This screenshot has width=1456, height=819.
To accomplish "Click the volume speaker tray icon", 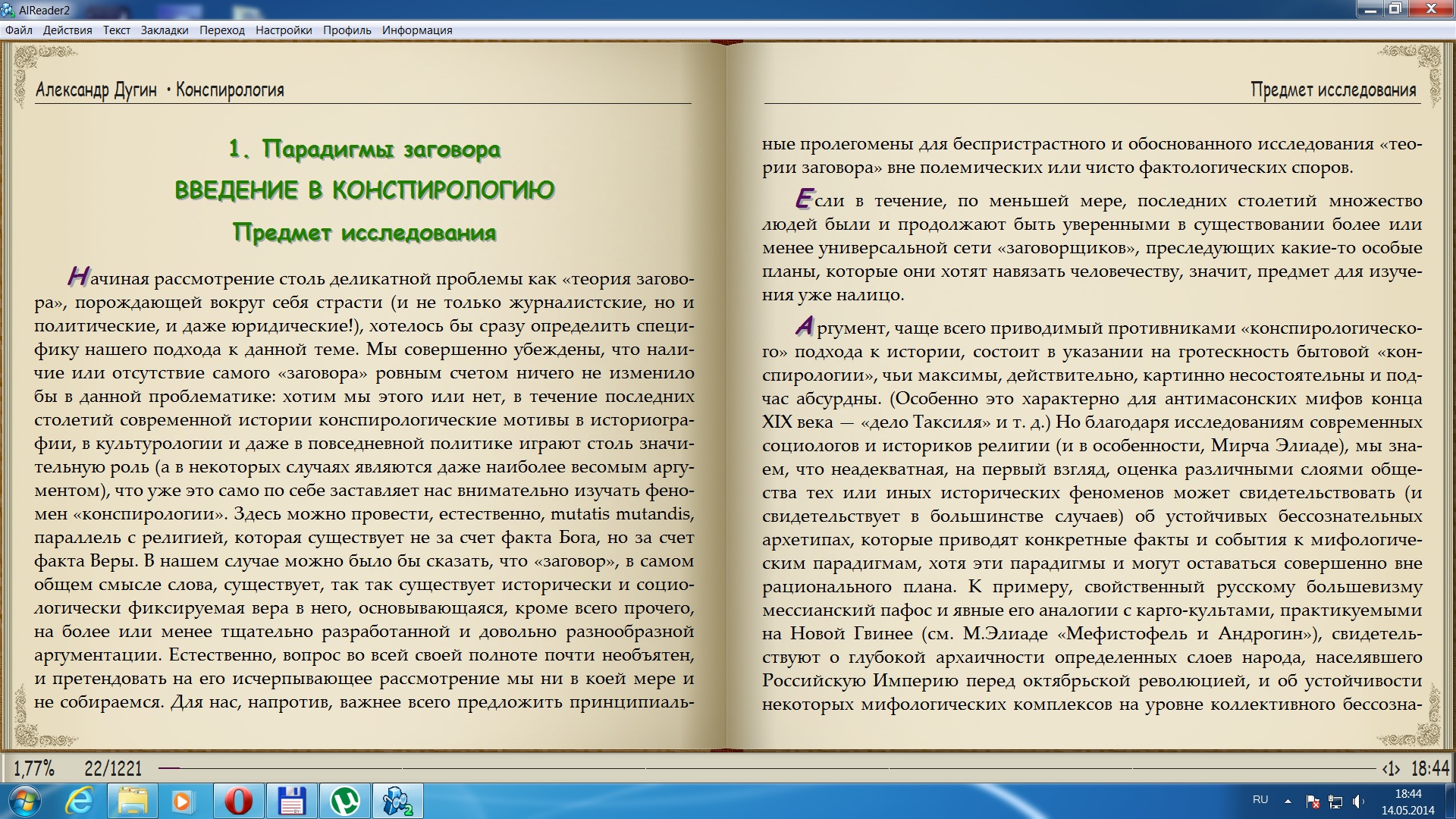I will click(1358, 801).
